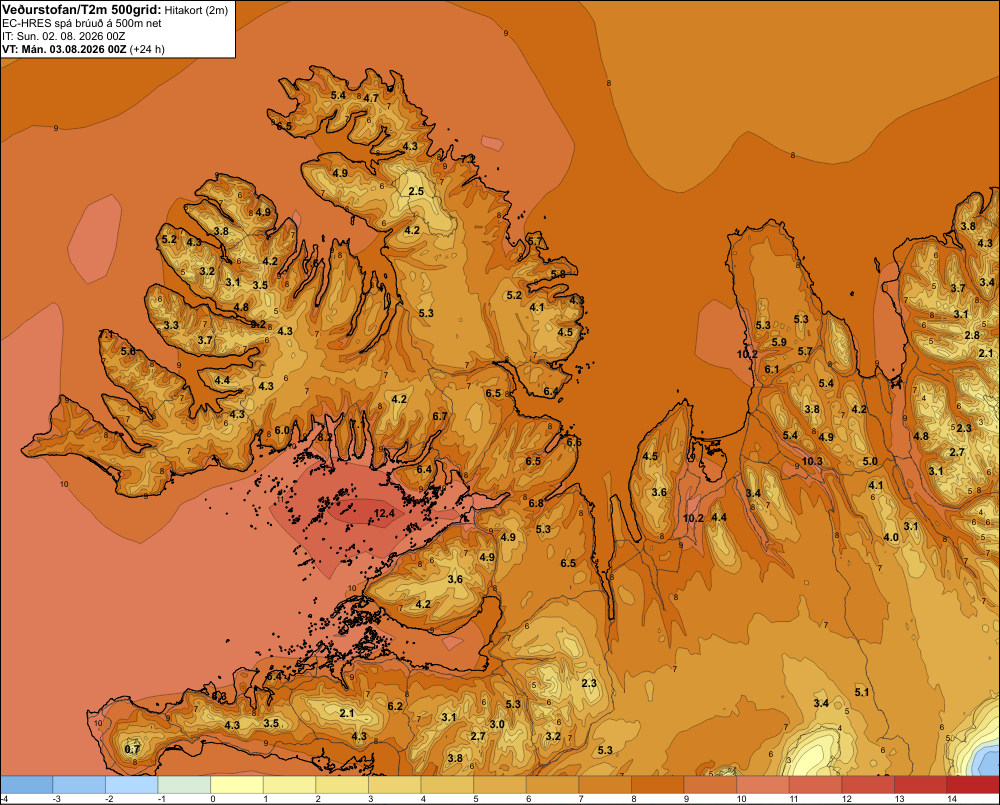
Task: Select the 3.3 temperature label
Action: [171, 325]
